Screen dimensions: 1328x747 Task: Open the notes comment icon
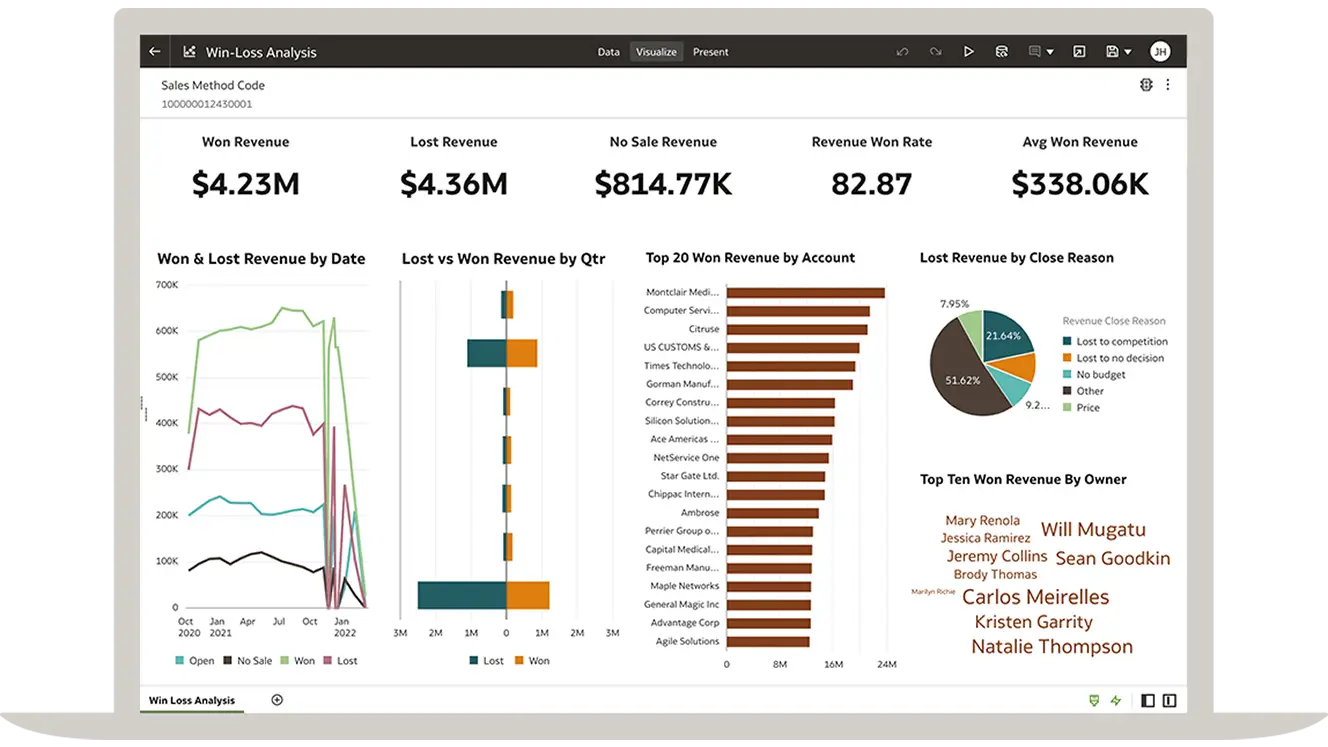pyautogui.click(x=1035, y=52)
